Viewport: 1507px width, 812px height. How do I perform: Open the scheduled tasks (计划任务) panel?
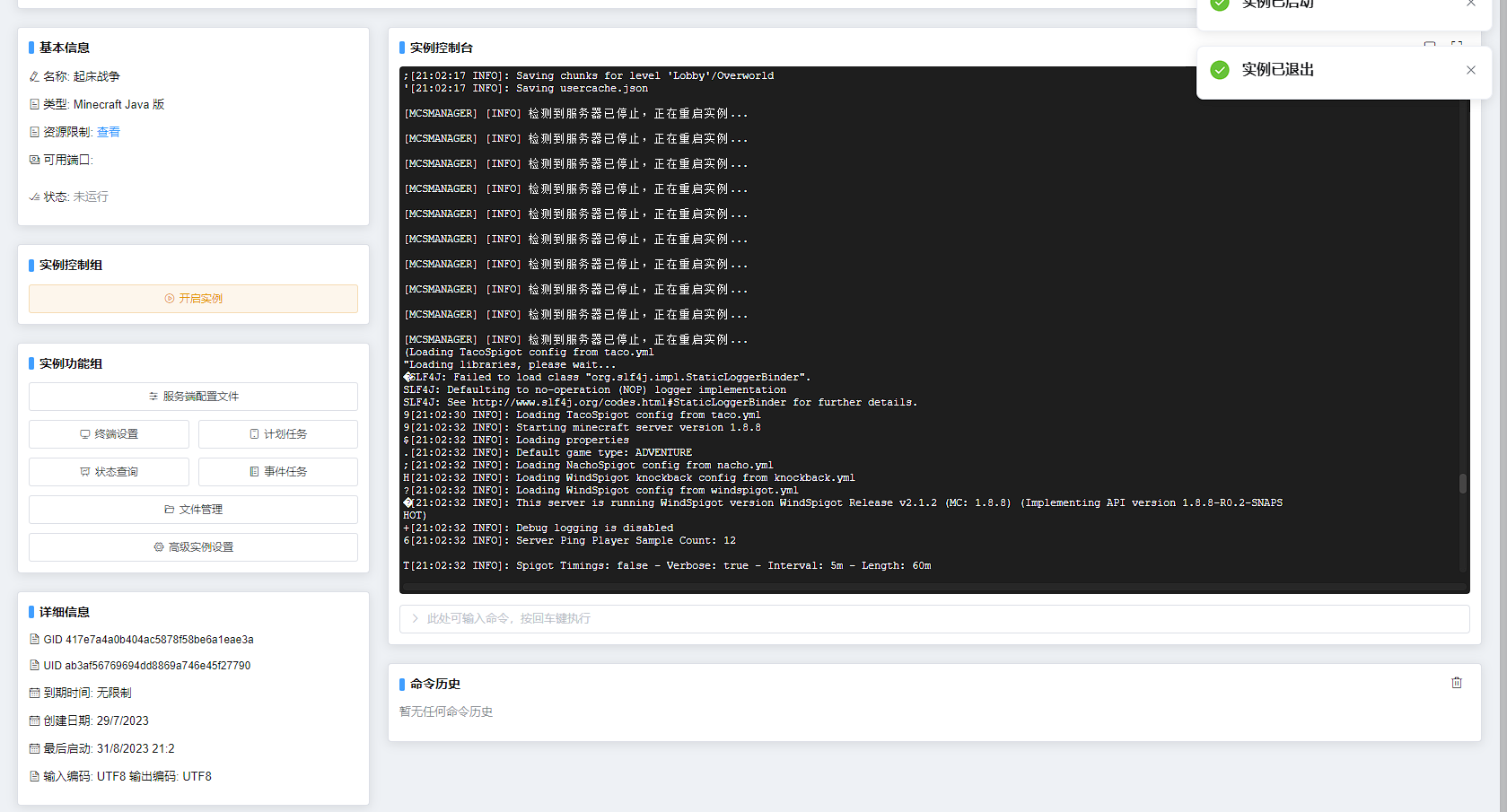(x=278, y=433)
